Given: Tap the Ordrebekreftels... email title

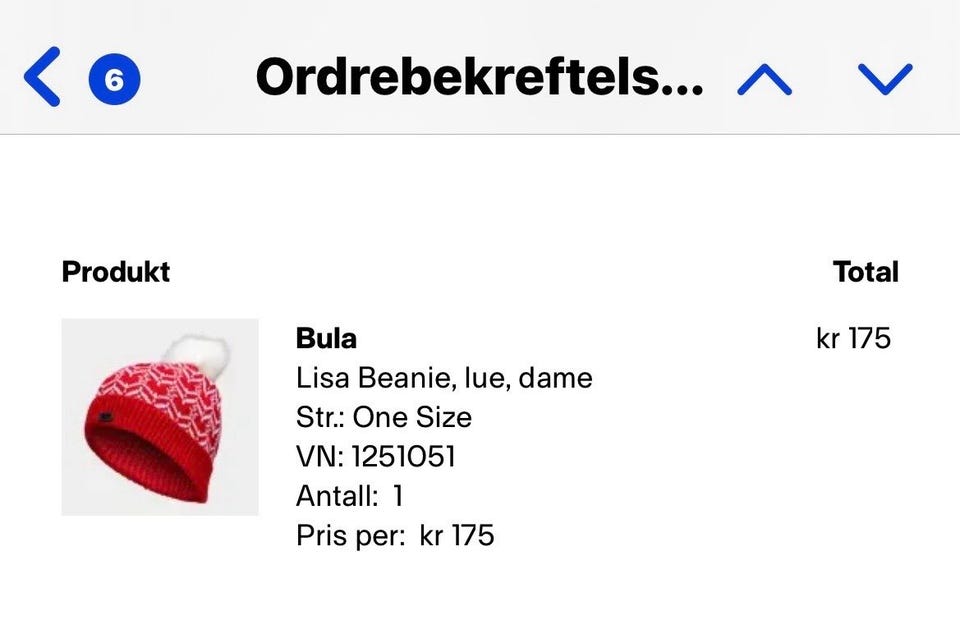Looking at the screenshot, I should (479, 78).
